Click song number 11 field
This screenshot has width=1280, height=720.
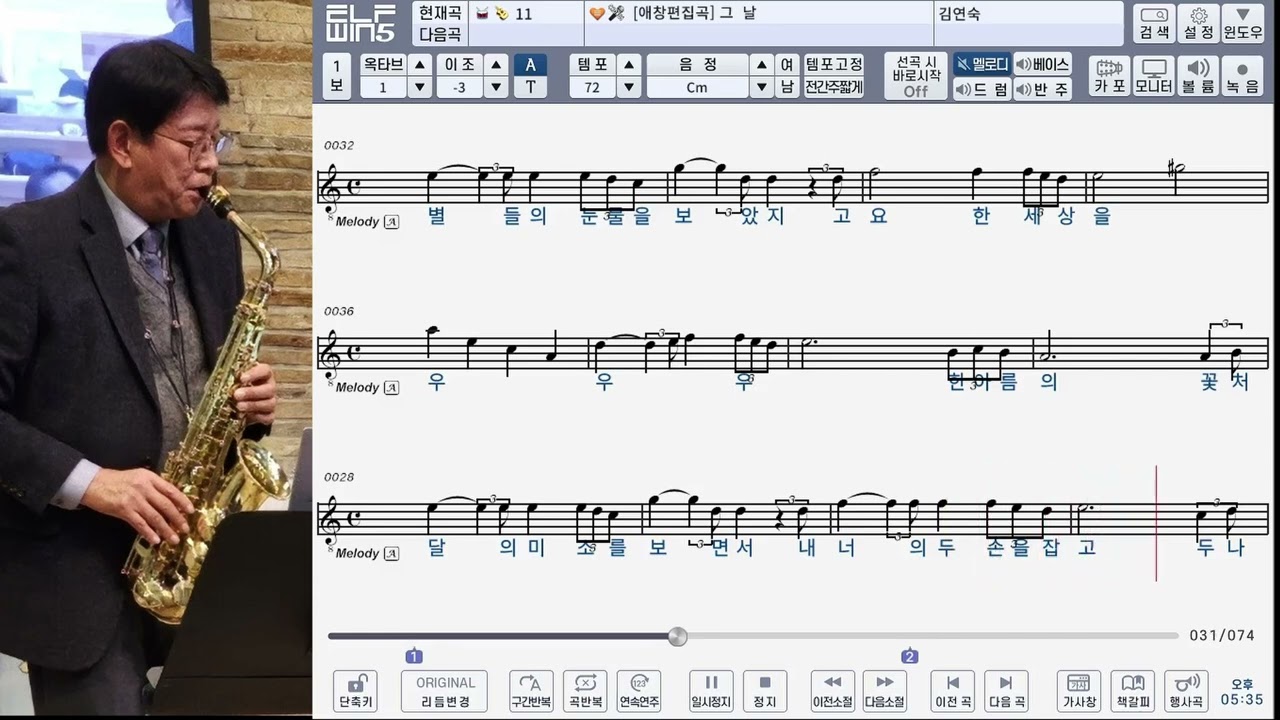coord(526,13)
